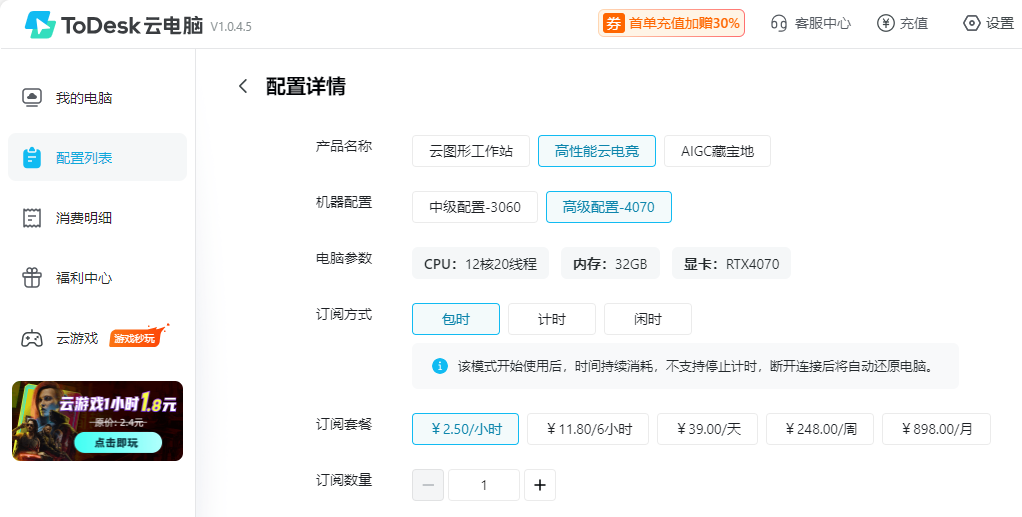The width and height of the screenshot is (1022, 517).
Task: Click the 产品名称 label
Action: pyautogui.click(x=343, y=146)
